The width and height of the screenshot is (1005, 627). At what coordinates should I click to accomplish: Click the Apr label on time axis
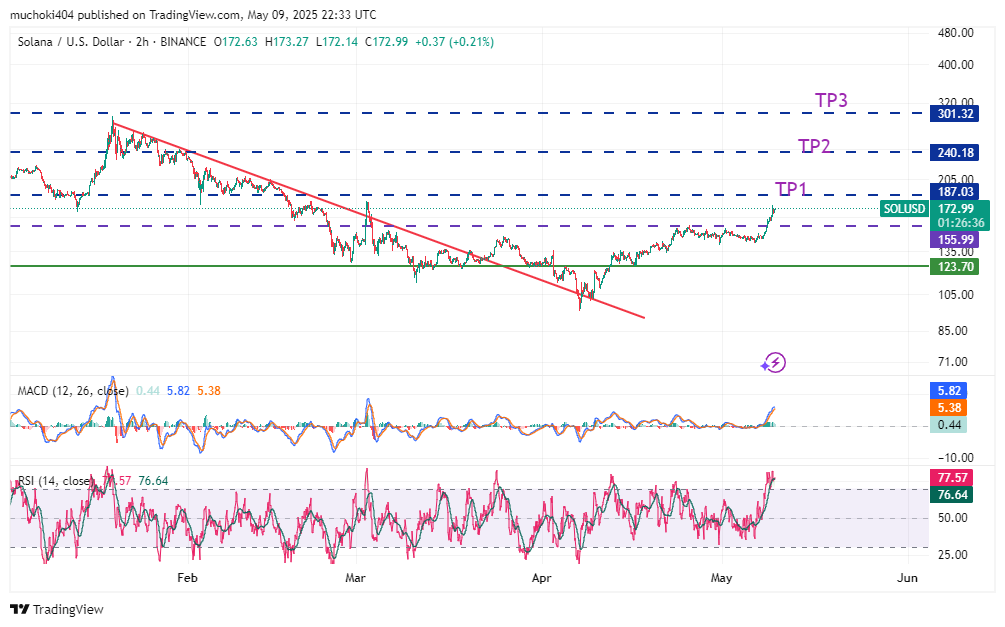click(541, 578)
